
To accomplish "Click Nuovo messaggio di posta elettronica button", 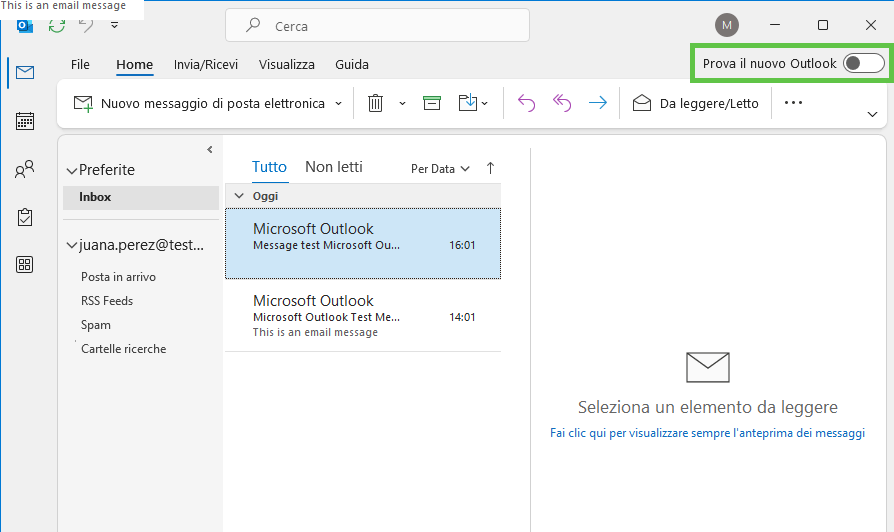I will (205, 103).
